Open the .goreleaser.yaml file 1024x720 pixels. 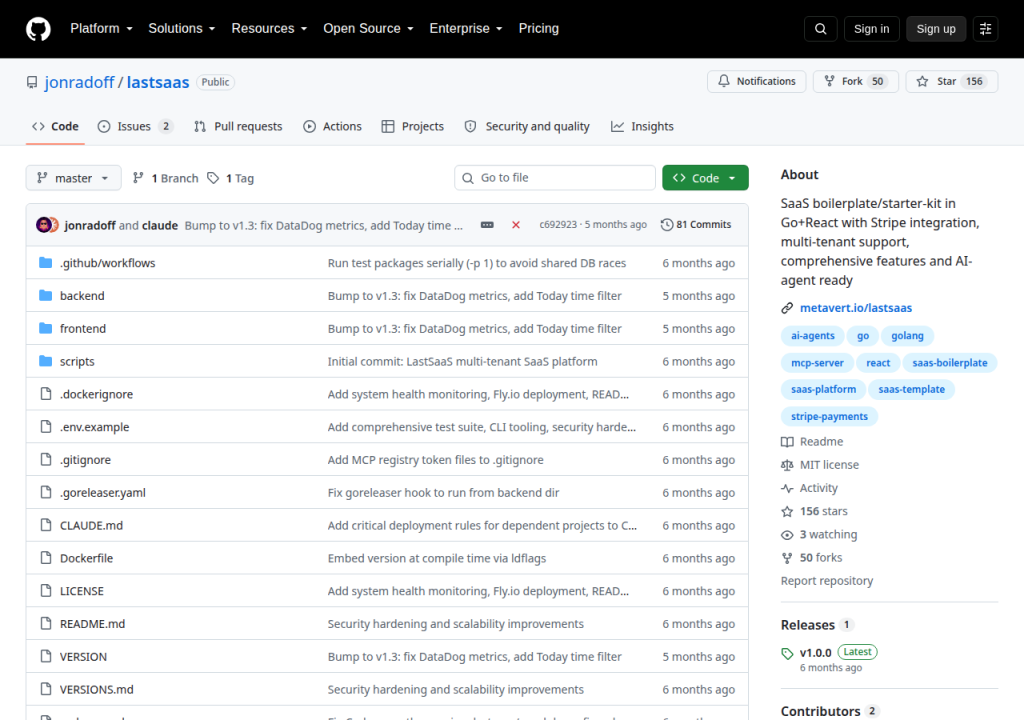point(103,493)
